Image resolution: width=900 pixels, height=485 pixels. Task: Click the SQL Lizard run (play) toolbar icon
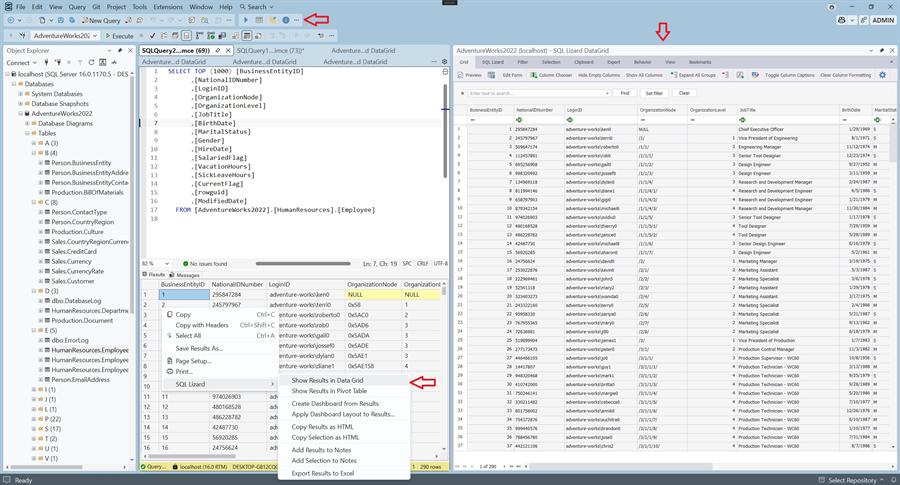tap(246, 20)
